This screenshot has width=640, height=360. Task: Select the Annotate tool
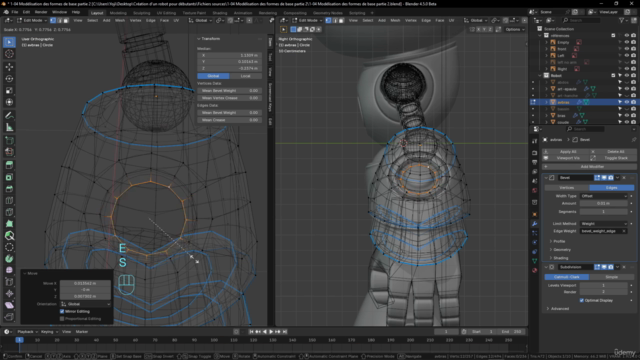pos(9,116)
